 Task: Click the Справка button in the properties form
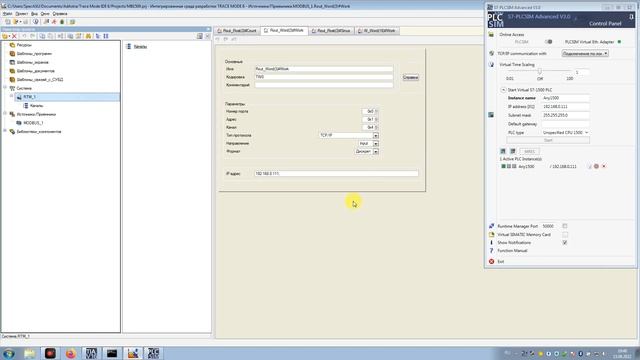tap(411, 78)
